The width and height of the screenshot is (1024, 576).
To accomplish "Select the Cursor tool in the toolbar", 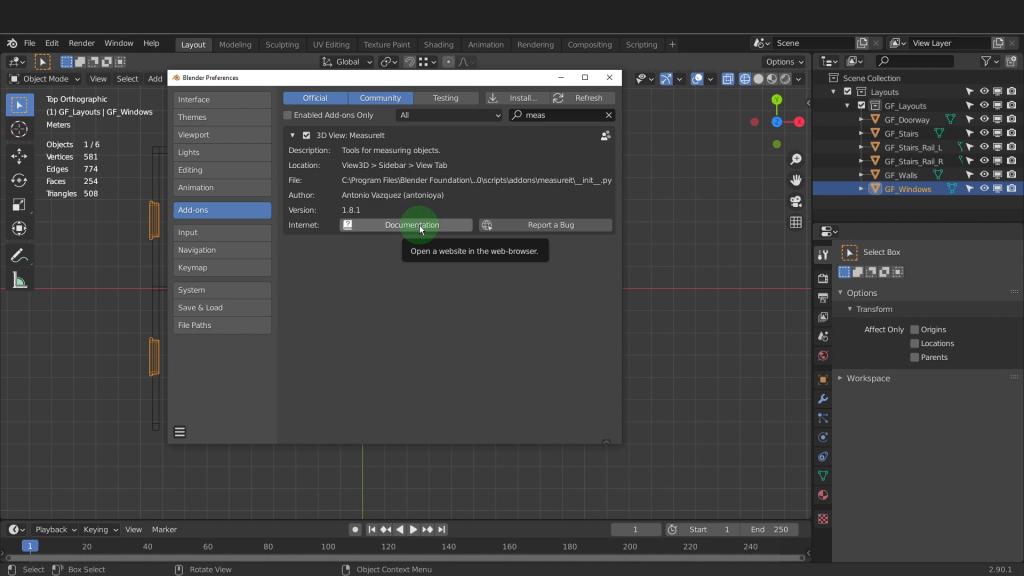I will point(19,130).
